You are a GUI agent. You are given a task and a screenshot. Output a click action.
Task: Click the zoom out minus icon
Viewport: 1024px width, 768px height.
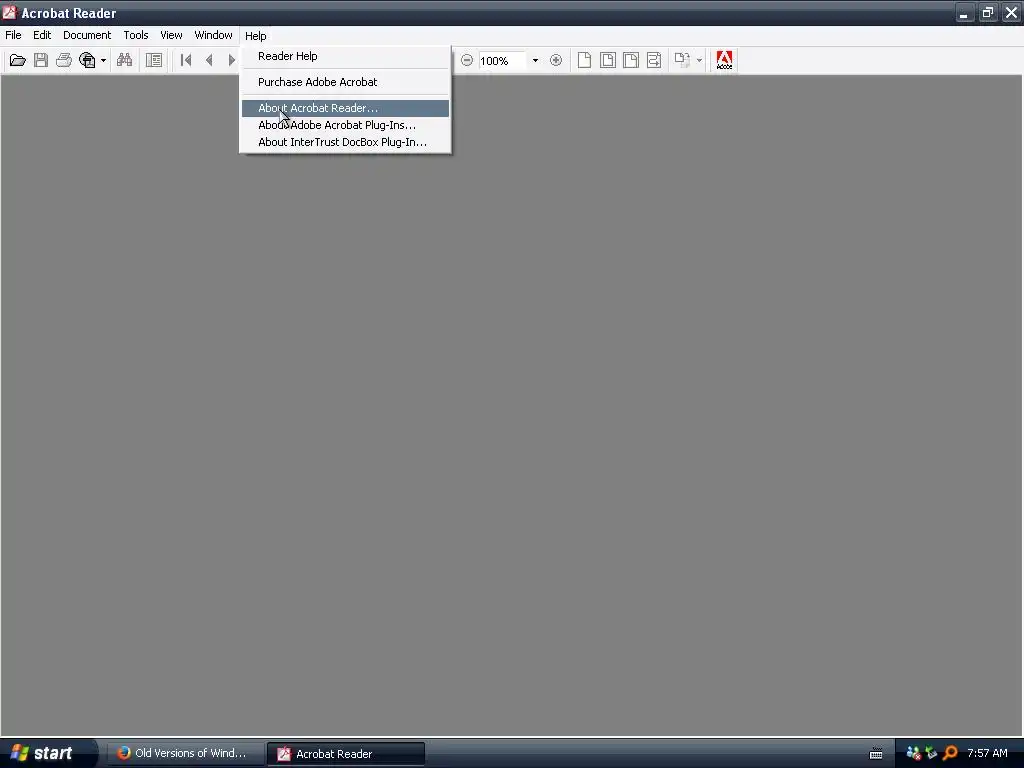467,61
